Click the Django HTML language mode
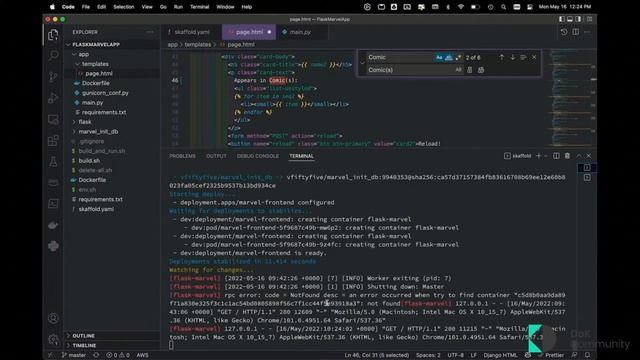The image size is (640, 360). click(x=500, y=355)
